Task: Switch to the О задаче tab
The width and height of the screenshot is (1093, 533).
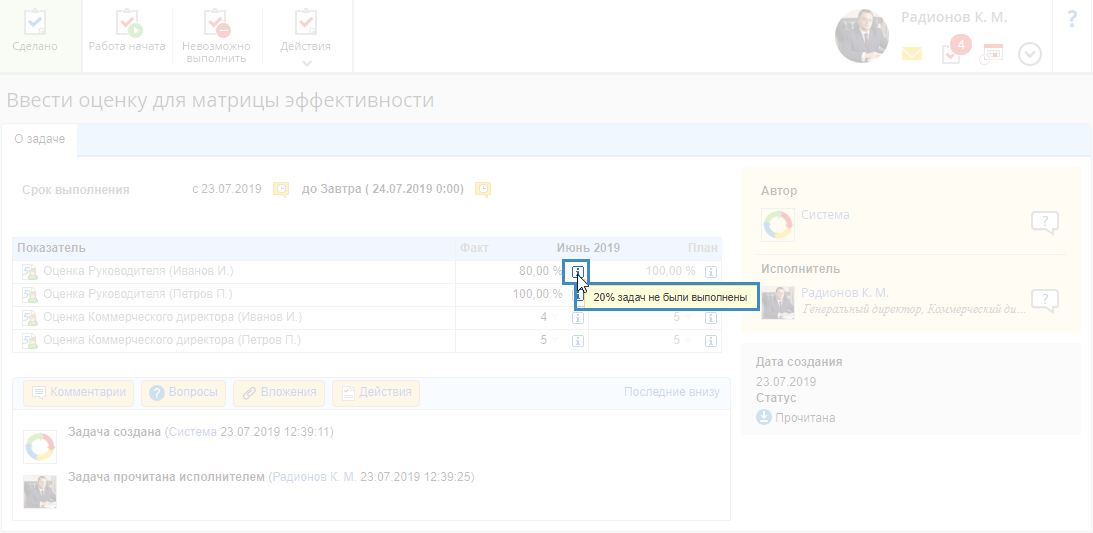Action: tap(40, 139)
